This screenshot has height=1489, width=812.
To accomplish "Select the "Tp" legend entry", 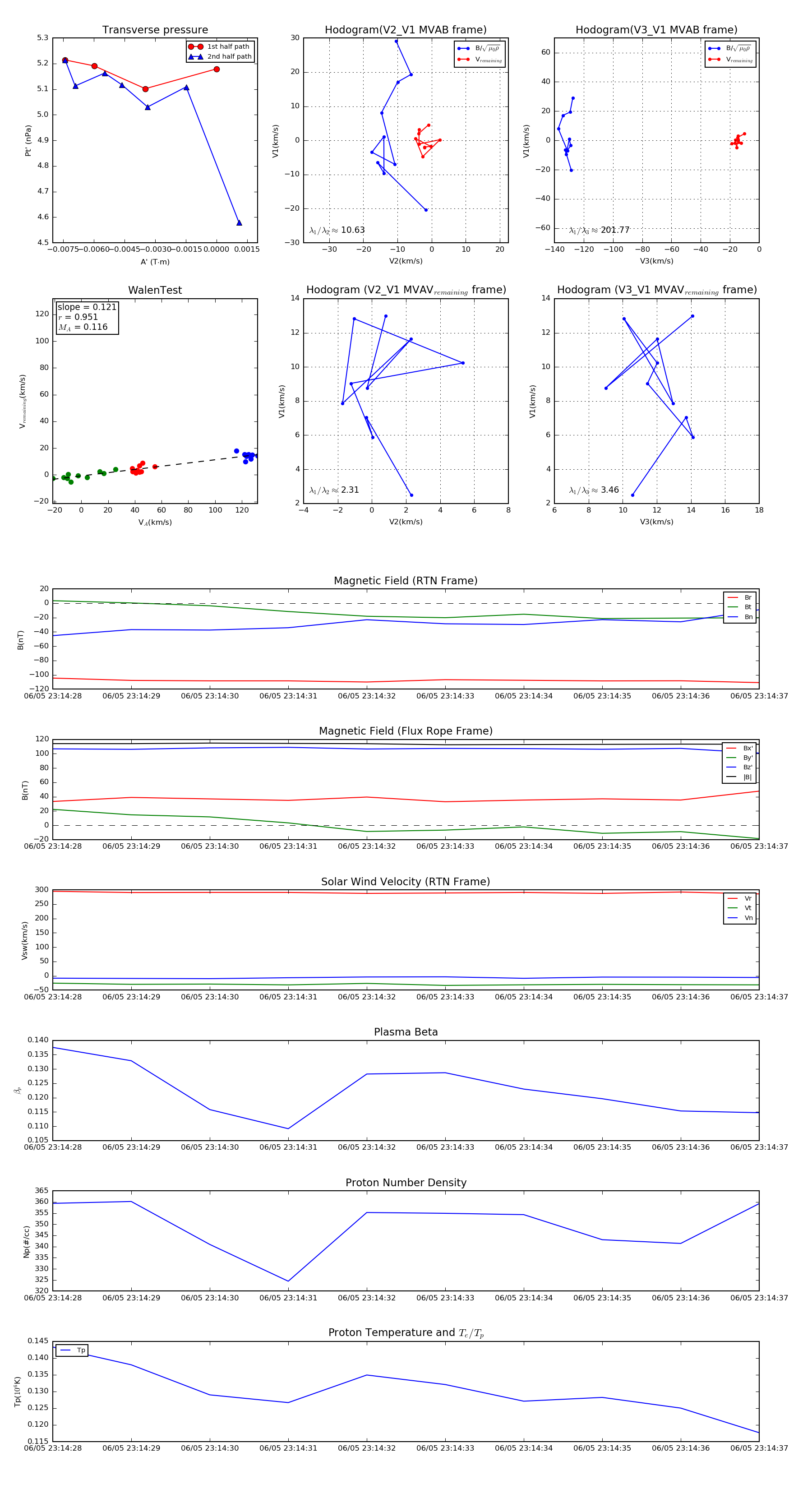I will [72, 1350].
